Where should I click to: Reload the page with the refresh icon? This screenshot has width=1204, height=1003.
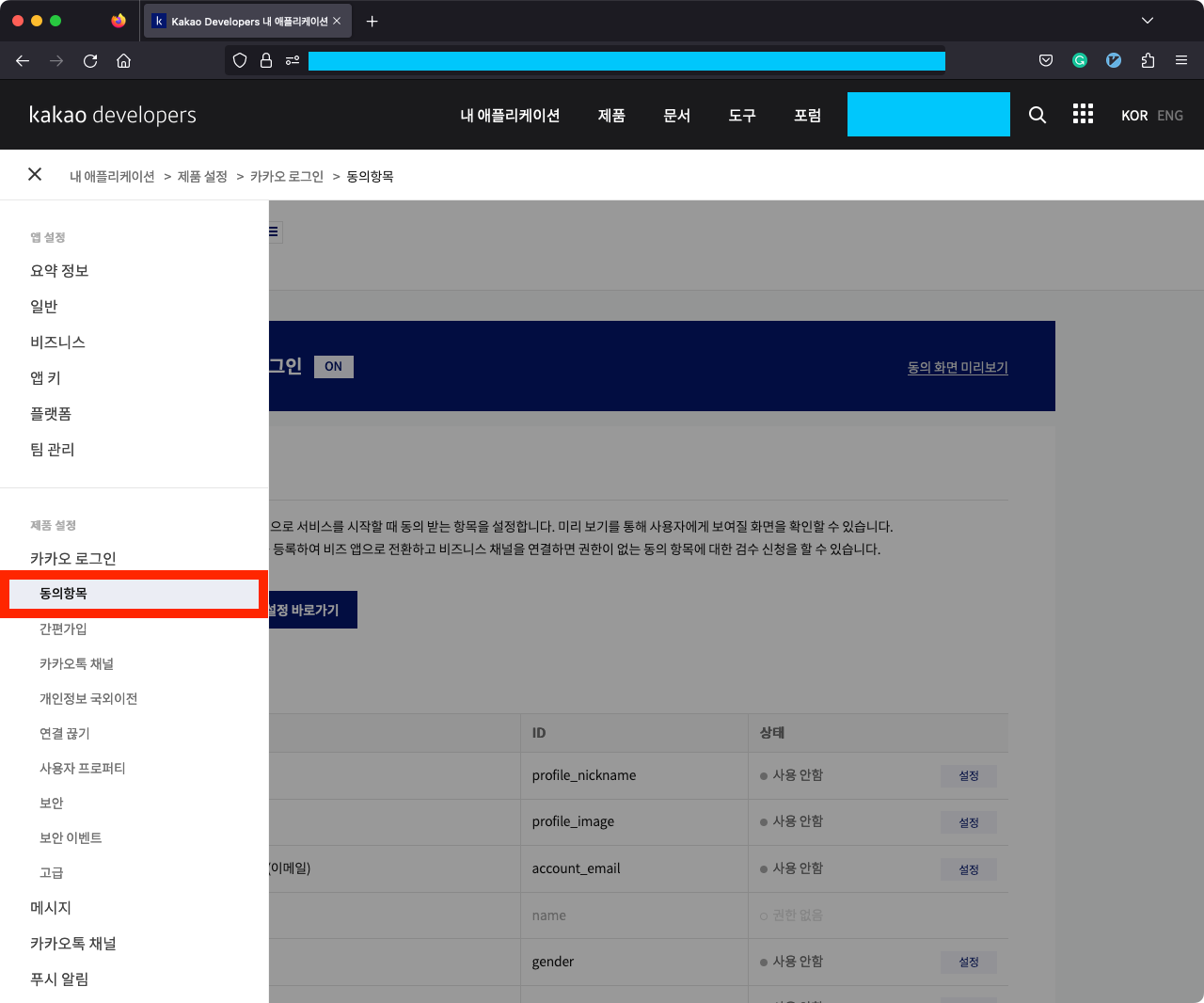pos(90,61)
